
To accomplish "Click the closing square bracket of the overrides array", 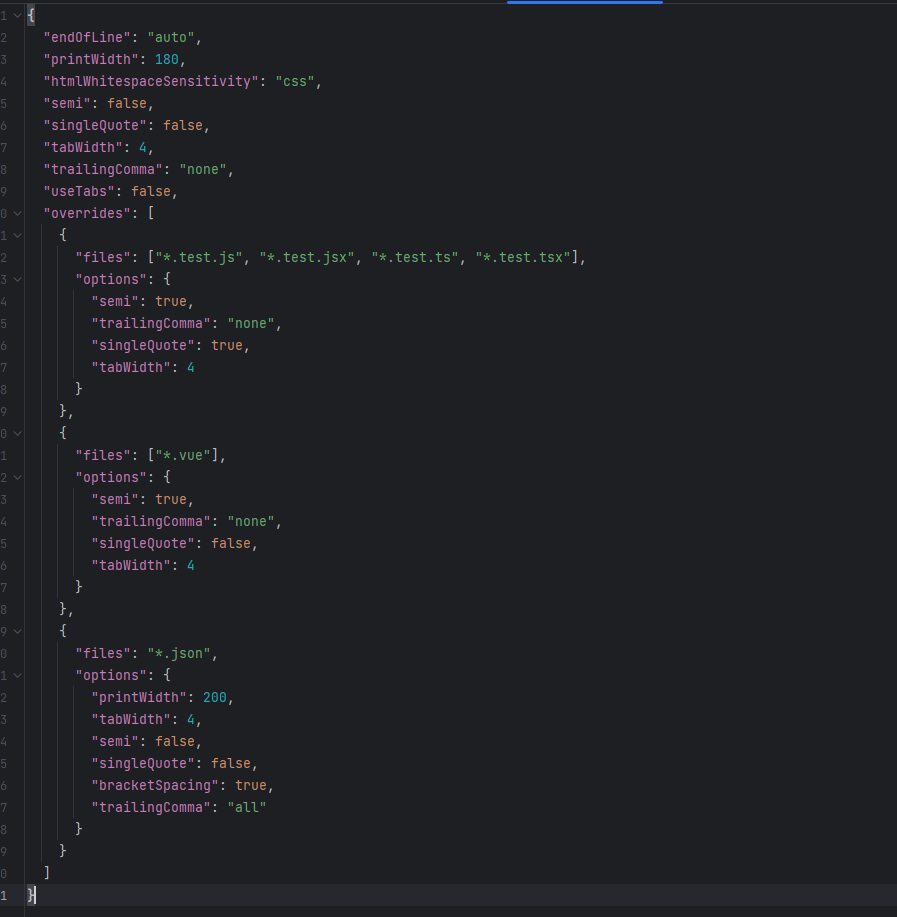I will [47, 873].
